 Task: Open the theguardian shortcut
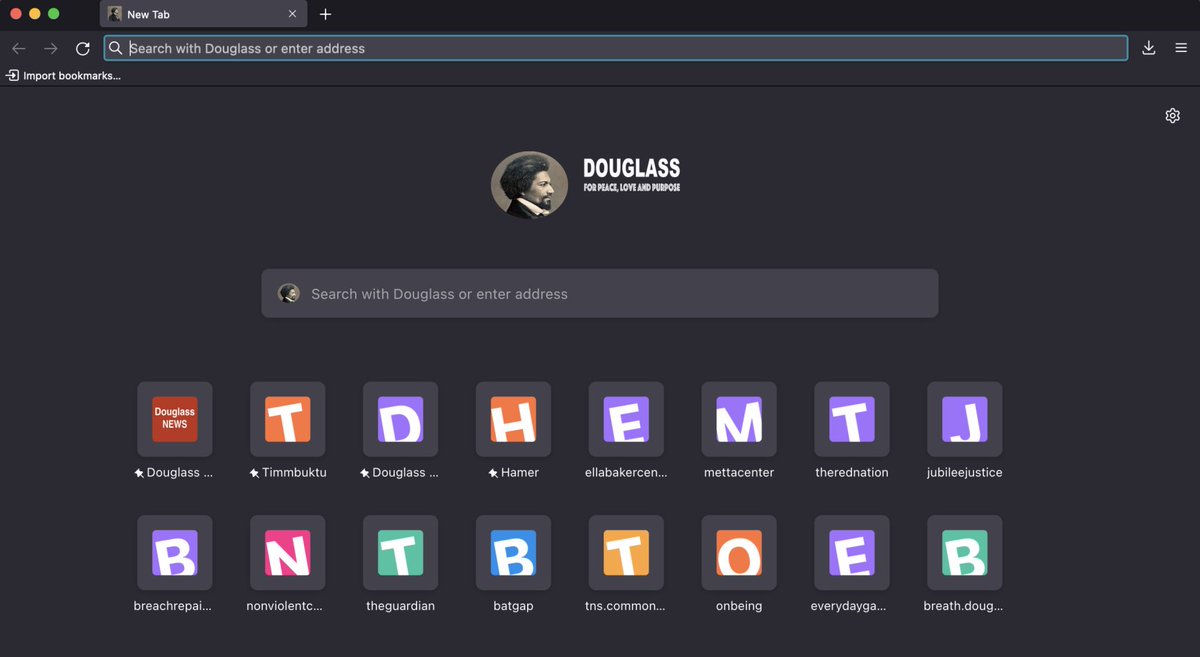(400, 552)
